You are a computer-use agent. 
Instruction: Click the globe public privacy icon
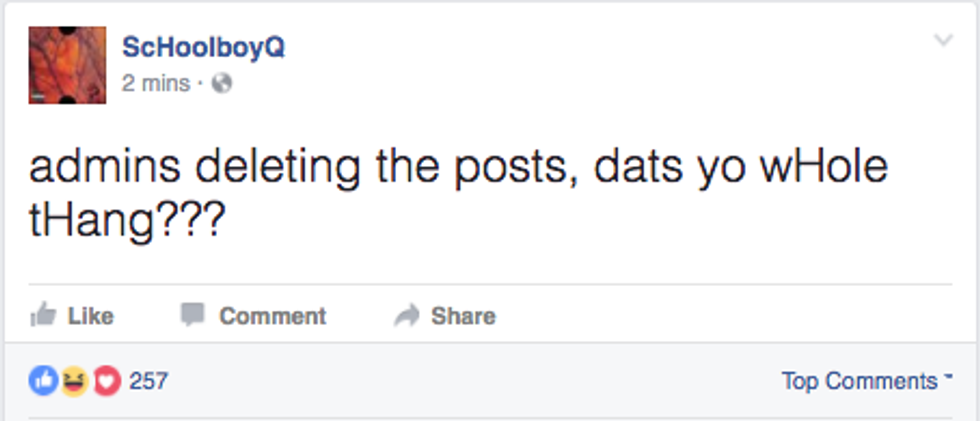[x=222, y=84]
